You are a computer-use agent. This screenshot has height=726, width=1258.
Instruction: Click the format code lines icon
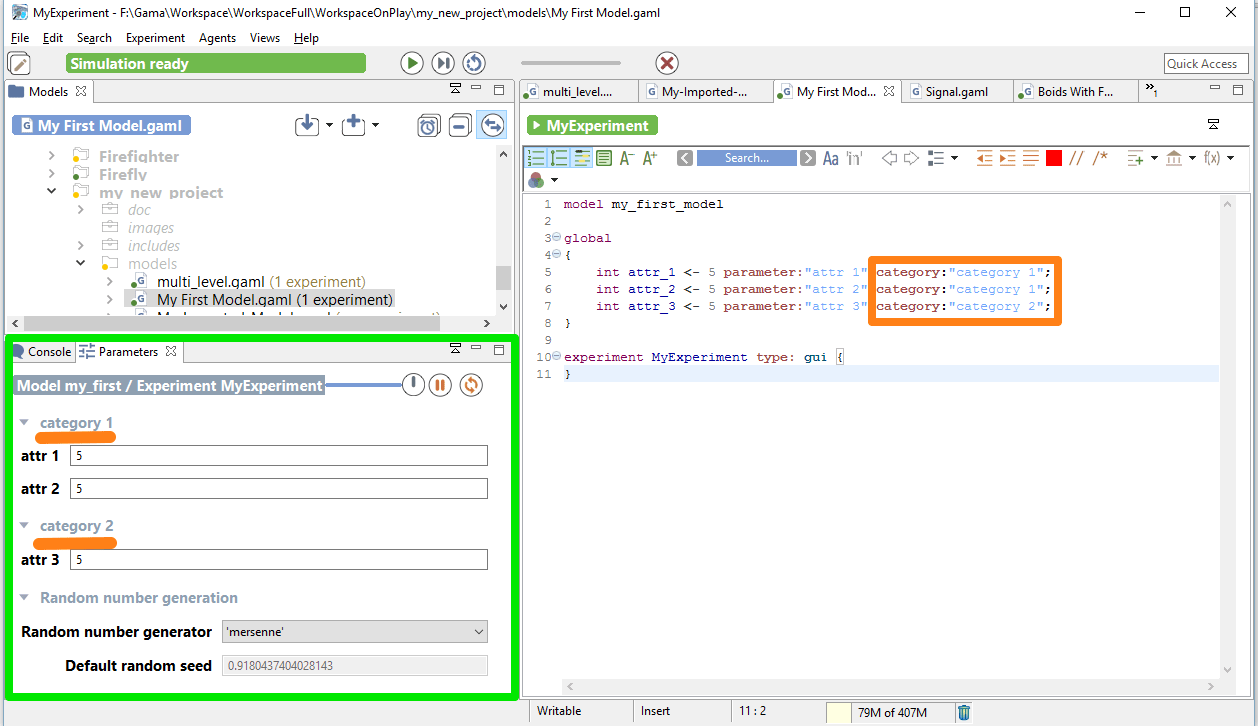pos(1031,158)
